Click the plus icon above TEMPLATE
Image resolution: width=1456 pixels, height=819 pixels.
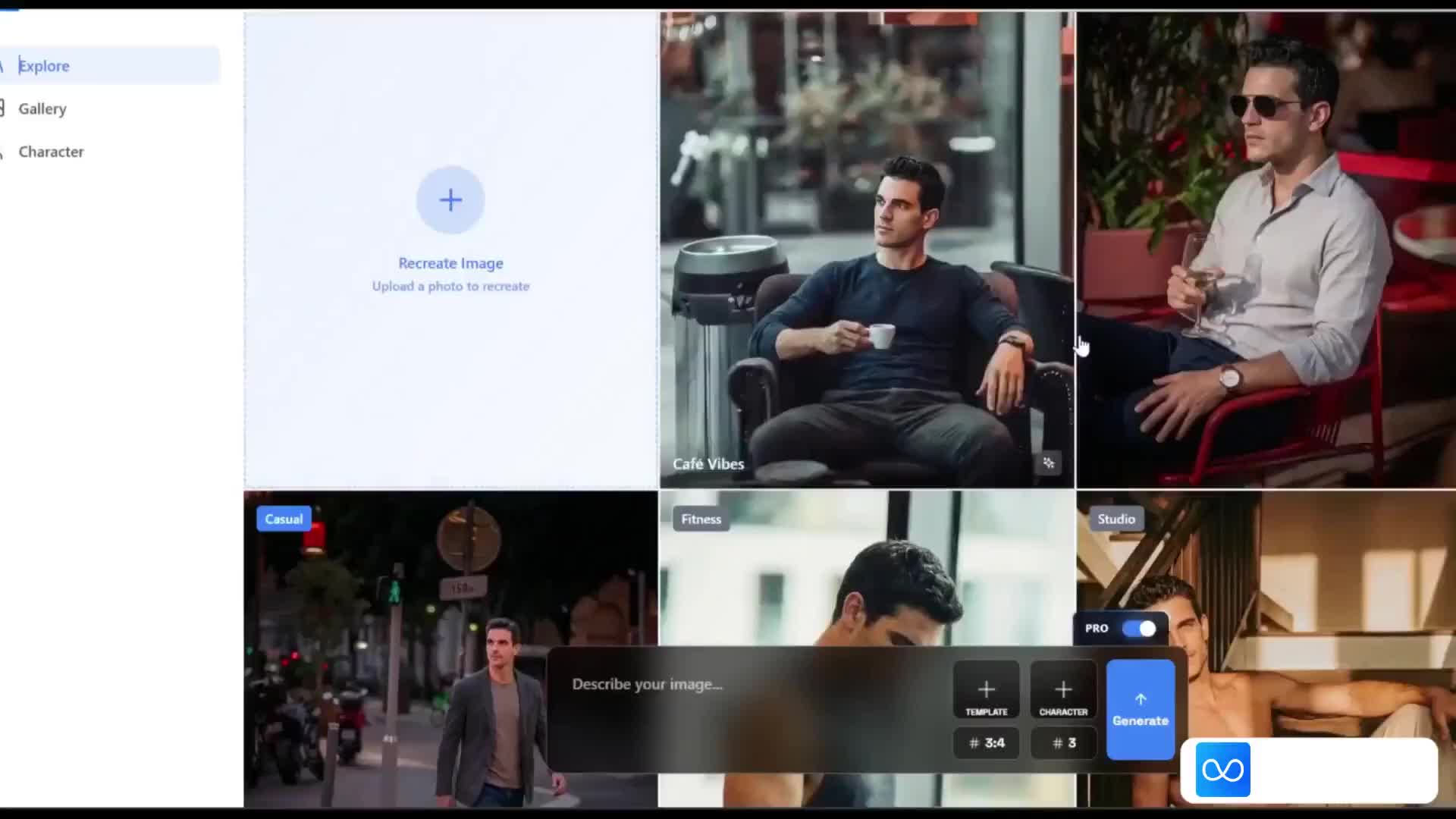click(987, 689)
